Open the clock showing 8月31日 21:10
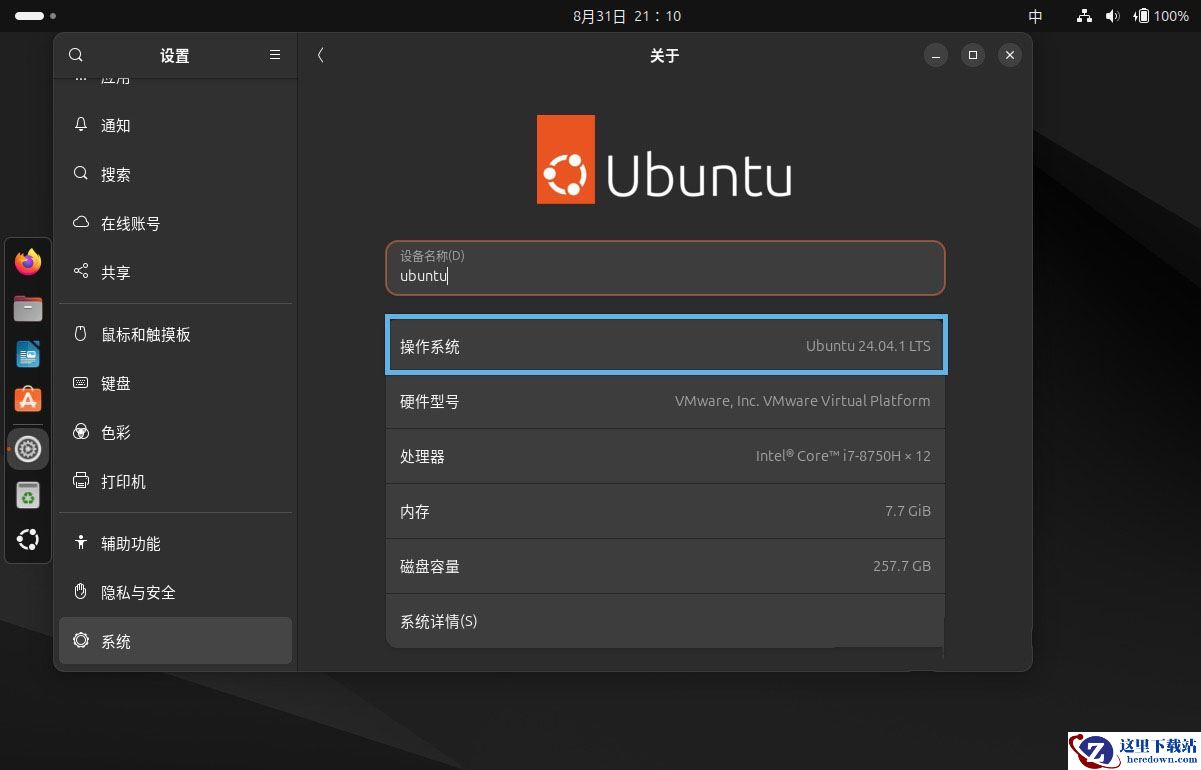This screenshot has width=1201, height=770. point(627,16)
